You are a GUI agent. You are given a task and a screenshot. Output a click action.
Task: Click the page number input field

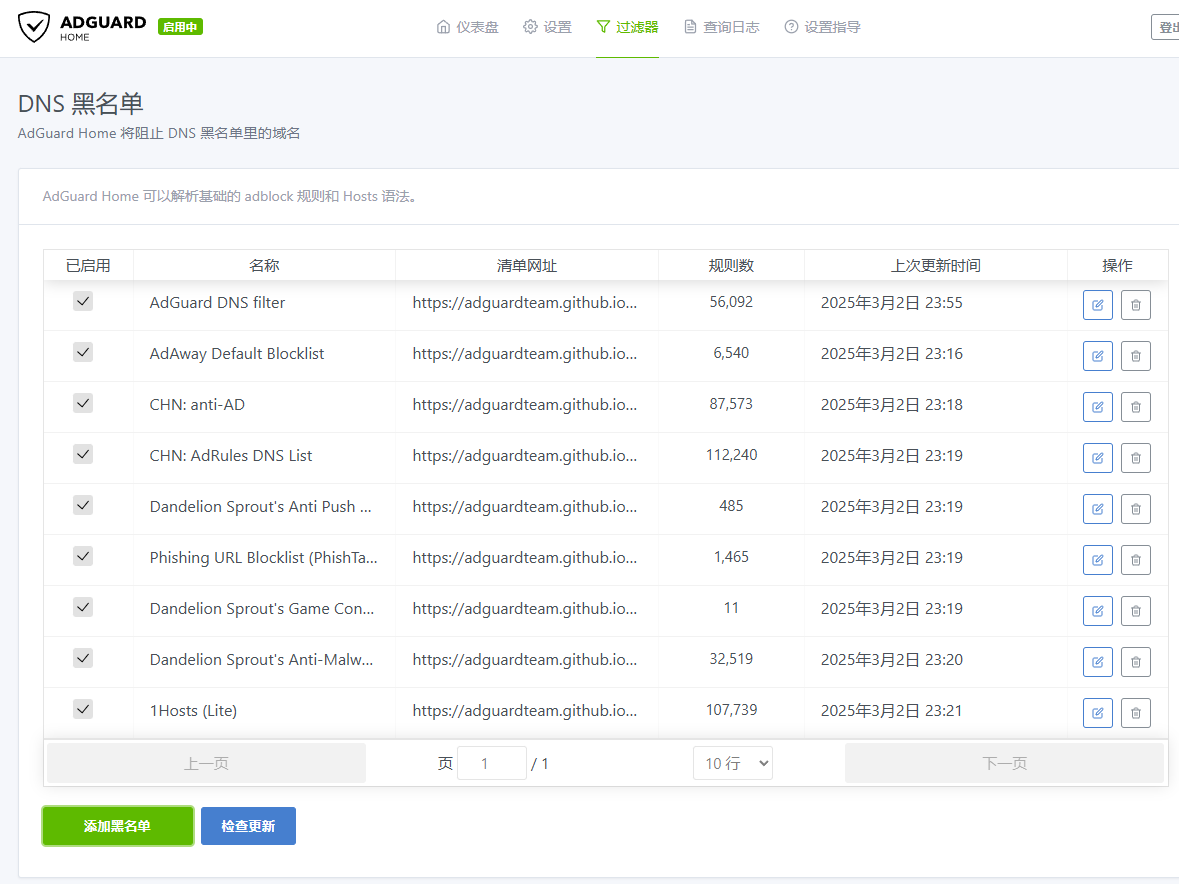click(492, 764)
